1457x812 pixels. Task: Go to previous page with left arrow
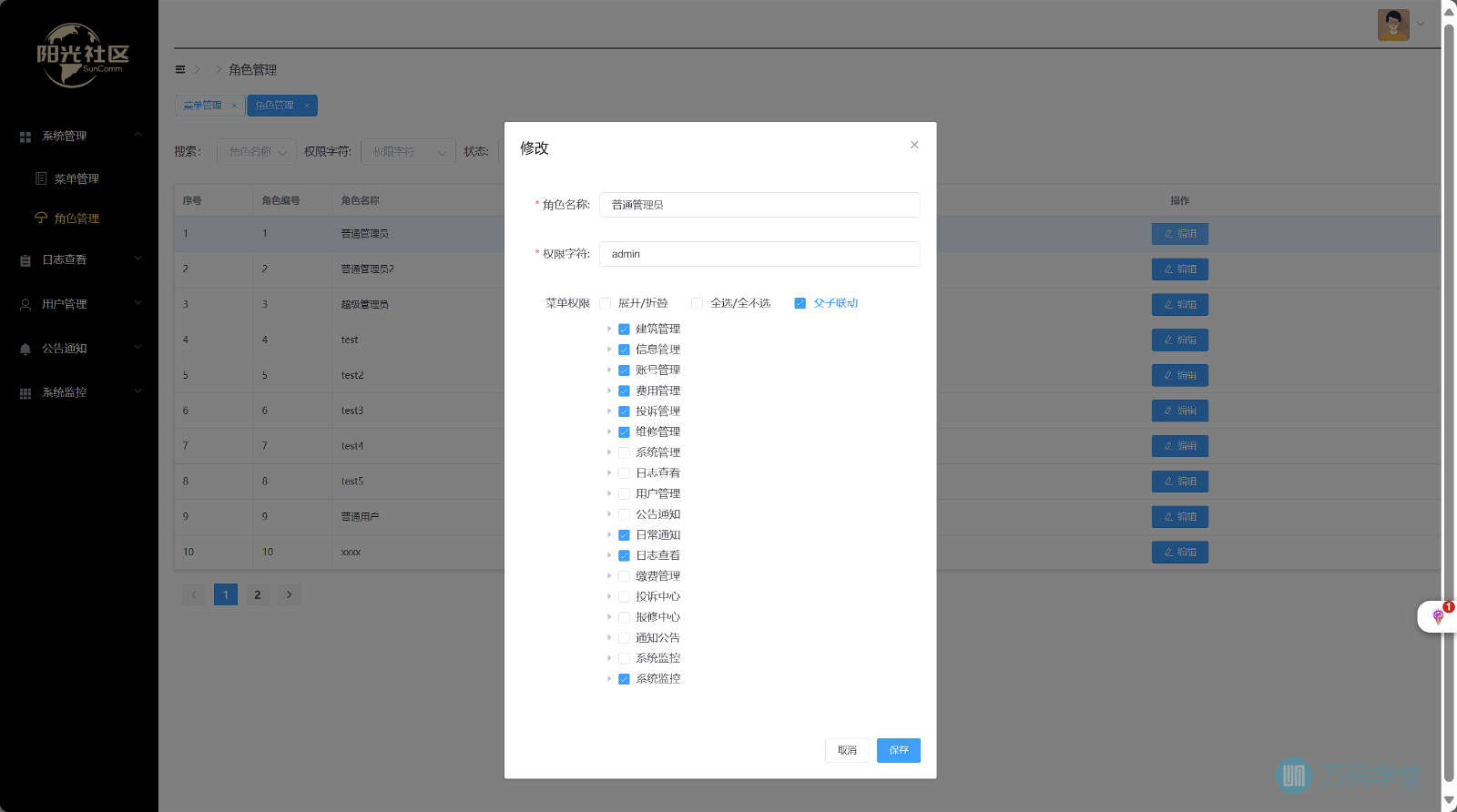[x=194, y=594]
